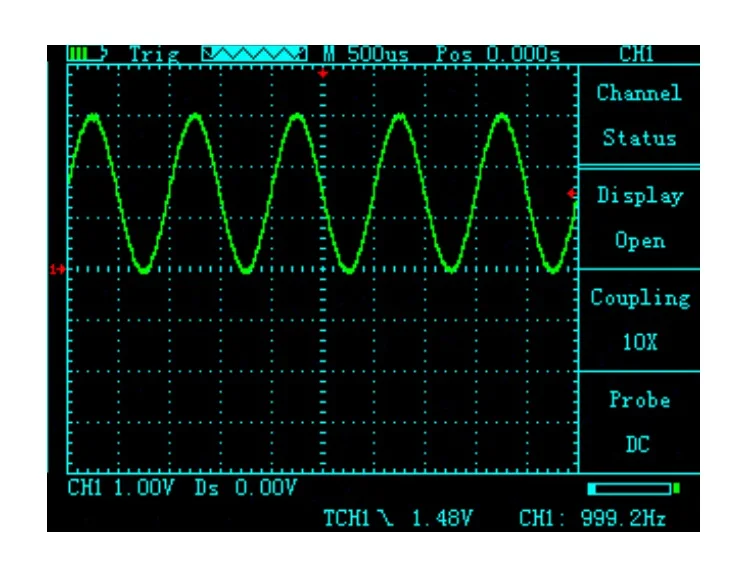Click the M 500us timebase readout
The height and width of the screenshot is (569, 750).
366,54
